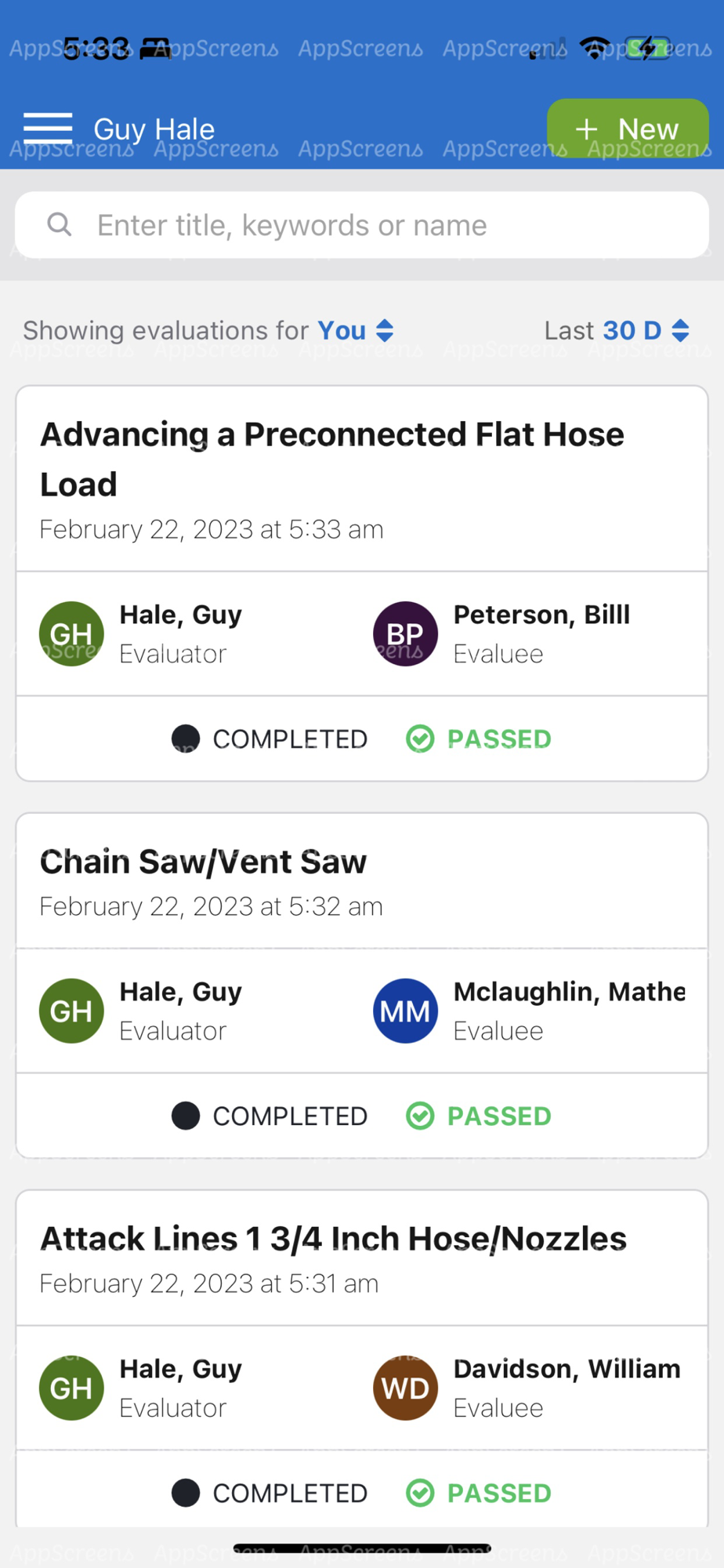The height and width of the screenshot is (1568, 724).
Task: Tap the PASSED status on the Attack Lines card
Action: (498, 1493)
